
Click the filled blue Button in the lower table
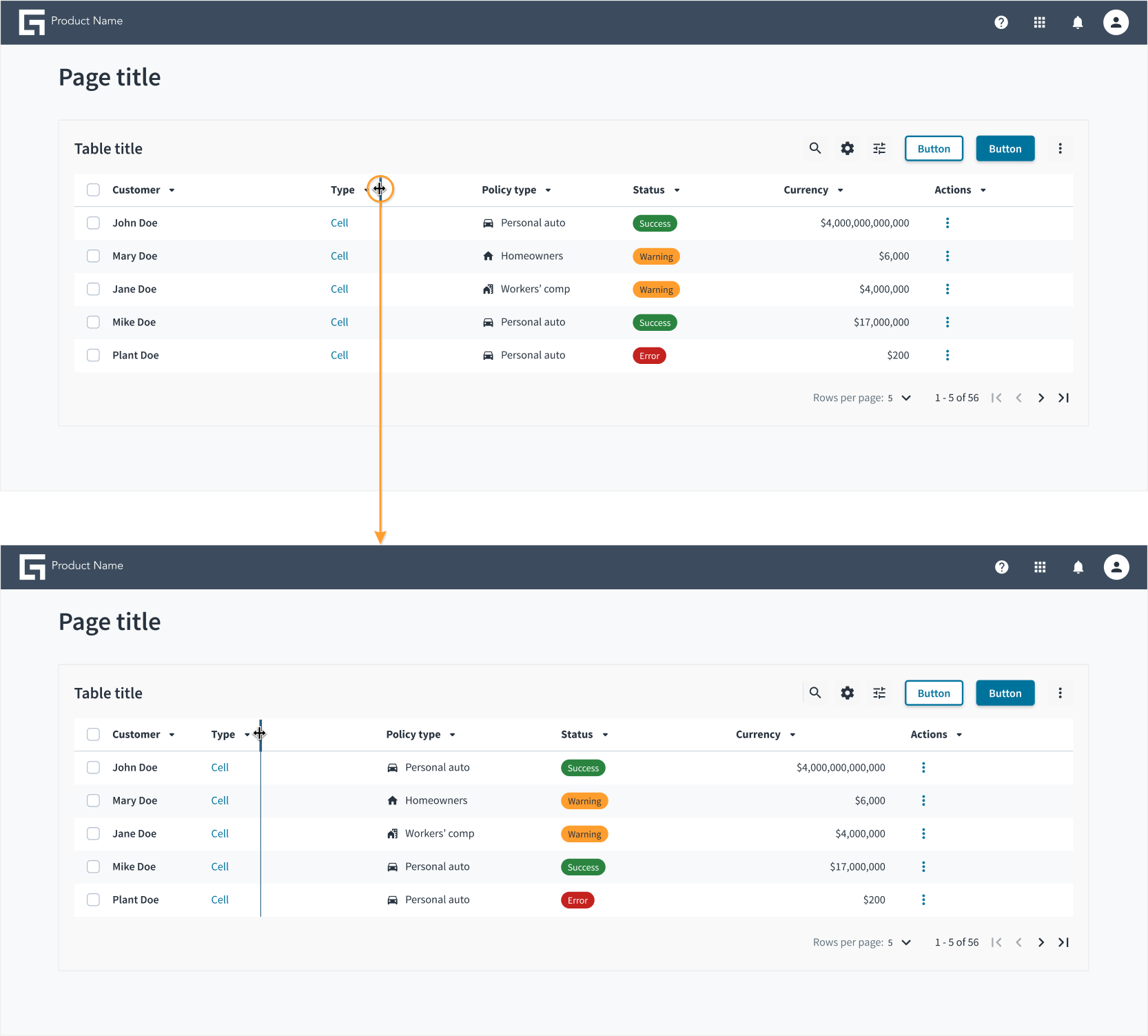tap(1005, 693)
